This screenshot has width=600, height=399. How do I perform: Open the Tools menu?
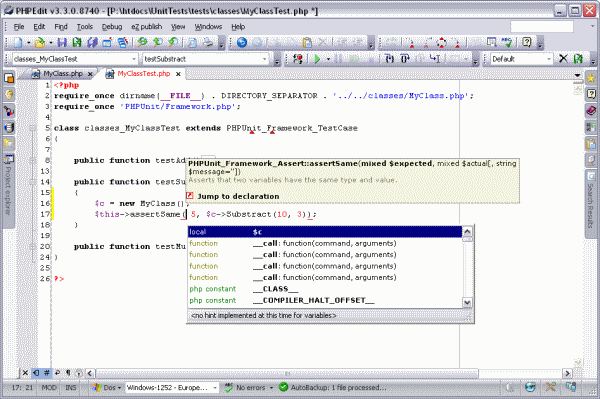tap(85, 27)
